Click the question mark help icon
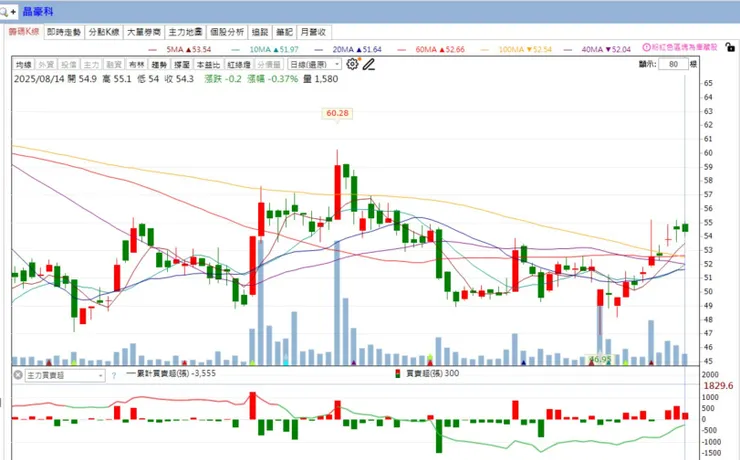Image resolution: width=740 pixels, height=460 pixels. (114, 376)
